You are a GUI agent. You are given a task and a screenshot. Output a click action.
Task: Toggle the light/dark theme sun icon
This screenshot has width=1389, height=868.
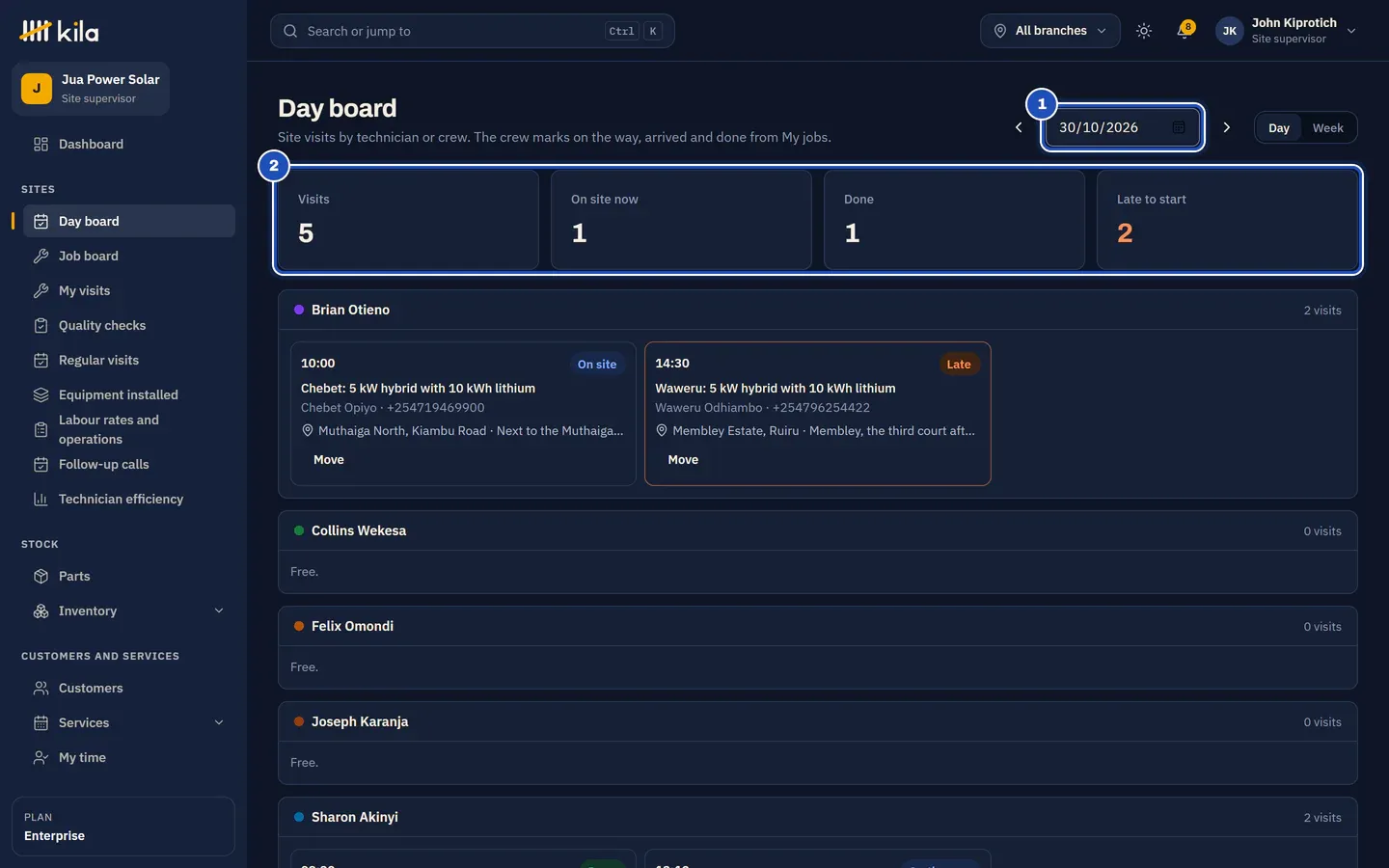(1144, 31)
